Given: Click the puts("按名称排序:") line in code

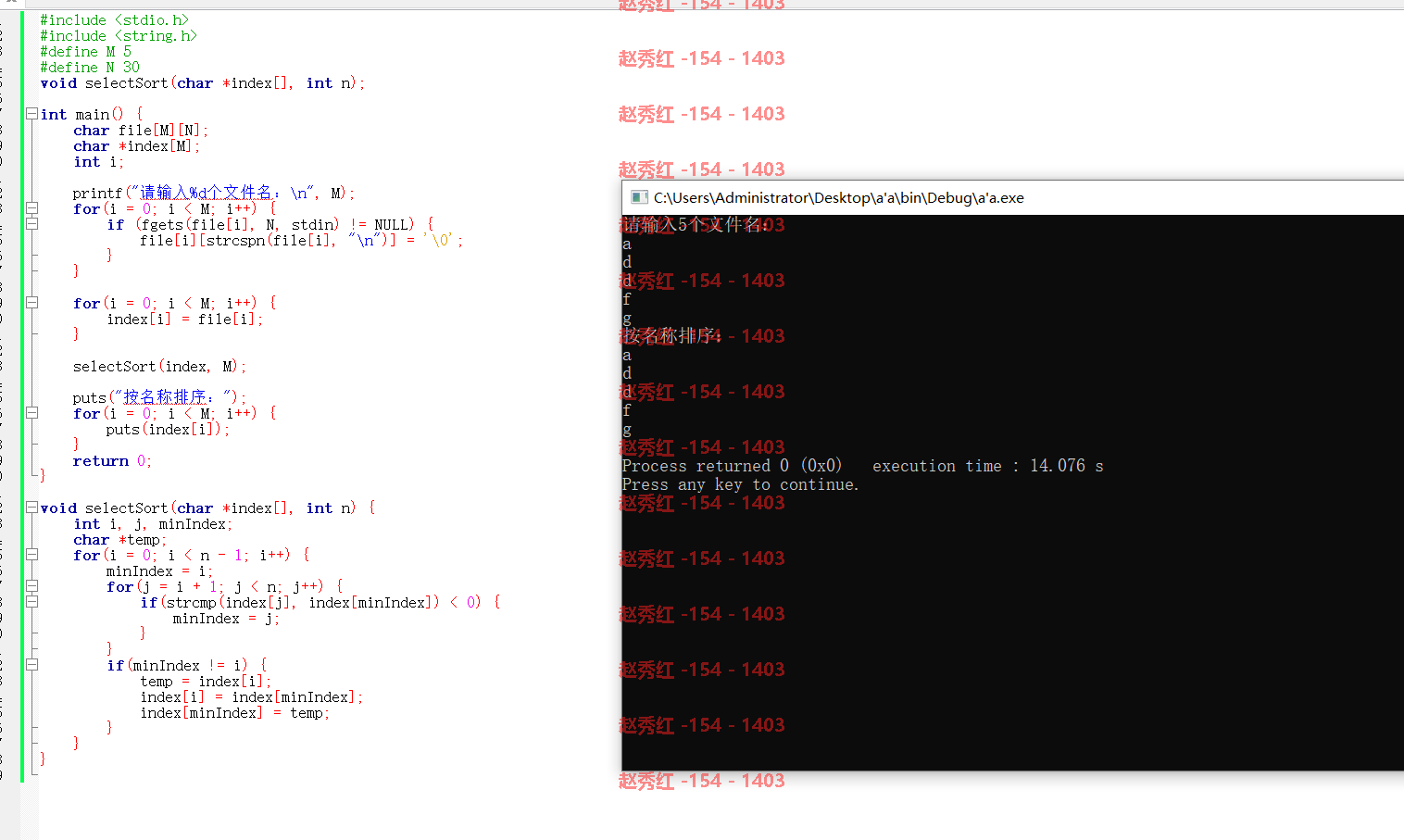Looking at the screenshot, I should (x=160, y=397).
